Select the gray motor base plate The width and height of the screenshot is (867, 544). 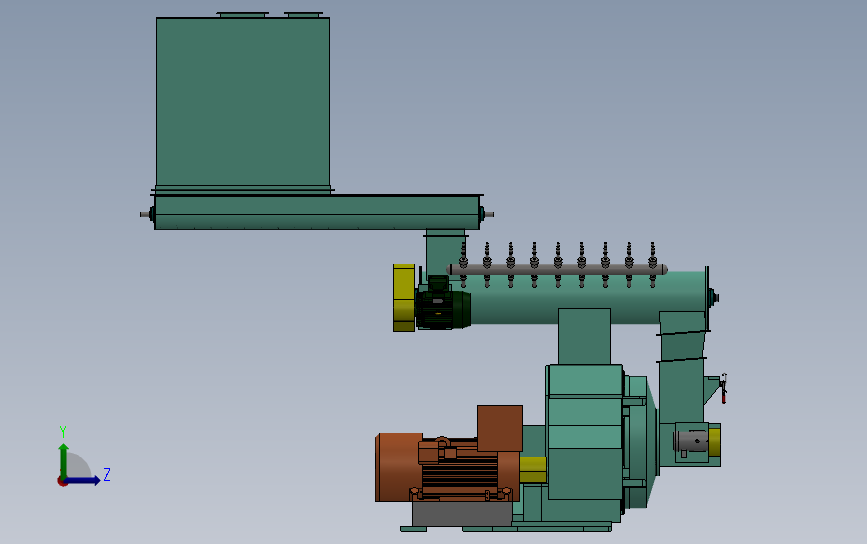coord(462,514)
